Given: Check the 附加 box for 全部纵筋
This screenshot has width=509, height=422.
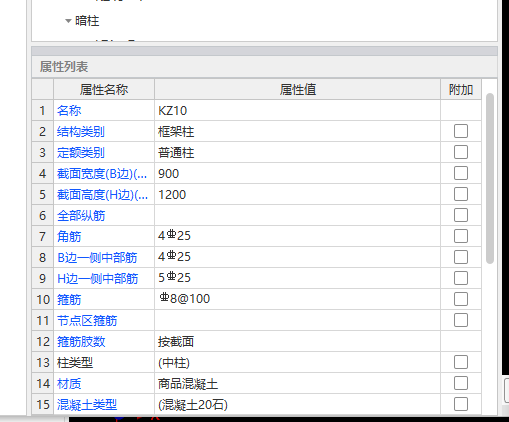Looking at the screenshot, I should 461,215.
